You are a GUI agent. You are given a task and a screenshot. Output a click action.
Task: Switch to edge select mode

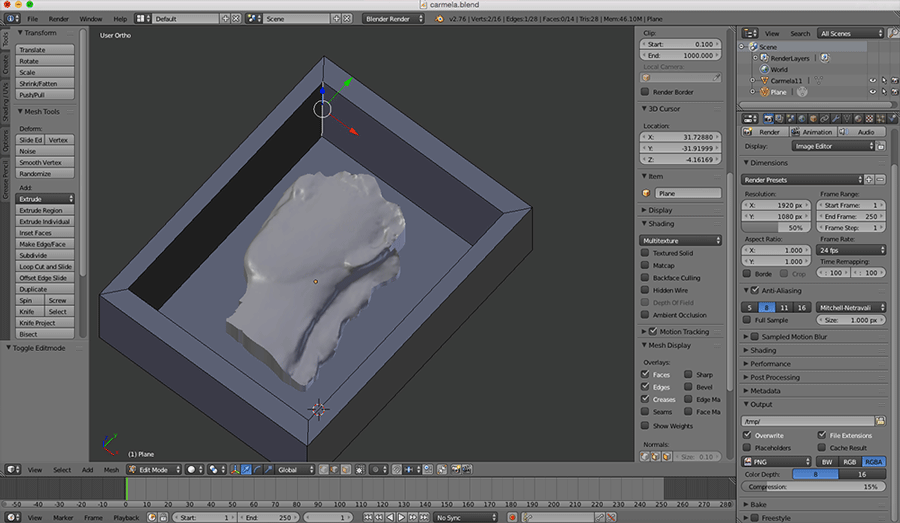click(x=334, y=470)
